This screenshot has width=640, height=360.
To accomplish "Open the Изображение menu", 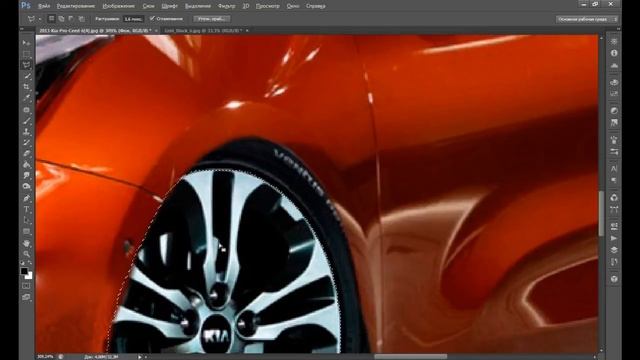I will 118,6.
